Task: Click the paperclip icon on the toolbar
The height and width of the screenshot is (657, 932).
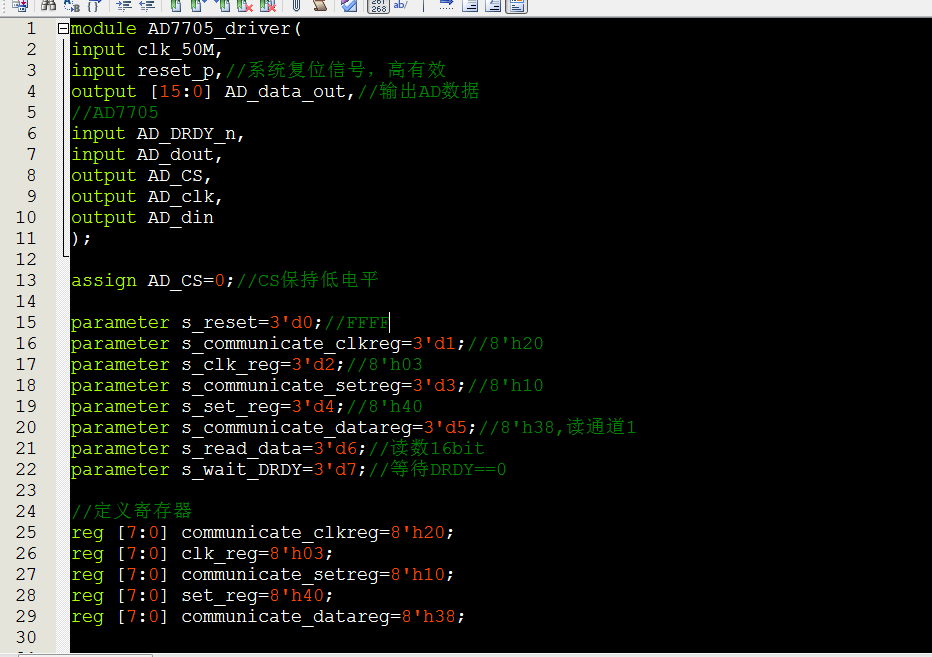Action: [x=296, y=7]
